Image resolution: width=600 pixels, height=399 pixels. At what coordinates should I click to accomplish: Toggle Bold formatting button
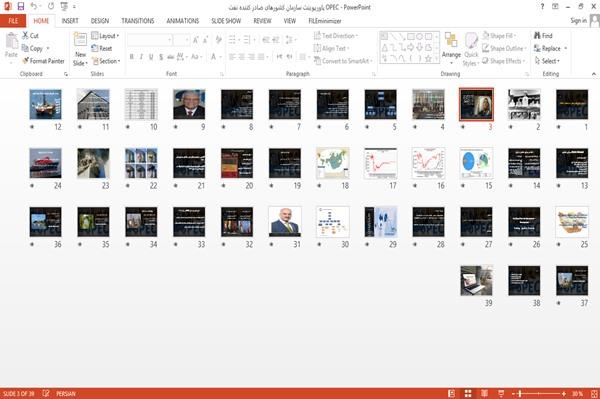click(x=132, y=57)
